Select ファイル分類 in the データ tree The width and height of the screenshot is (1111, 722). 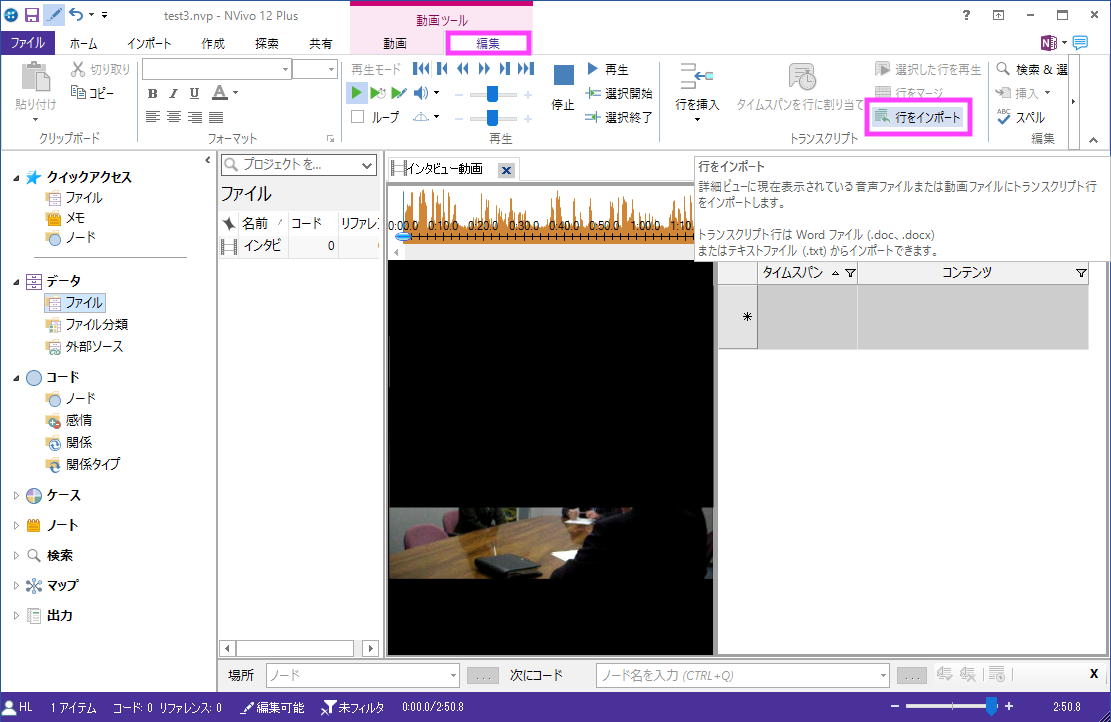tap(87, 325)
